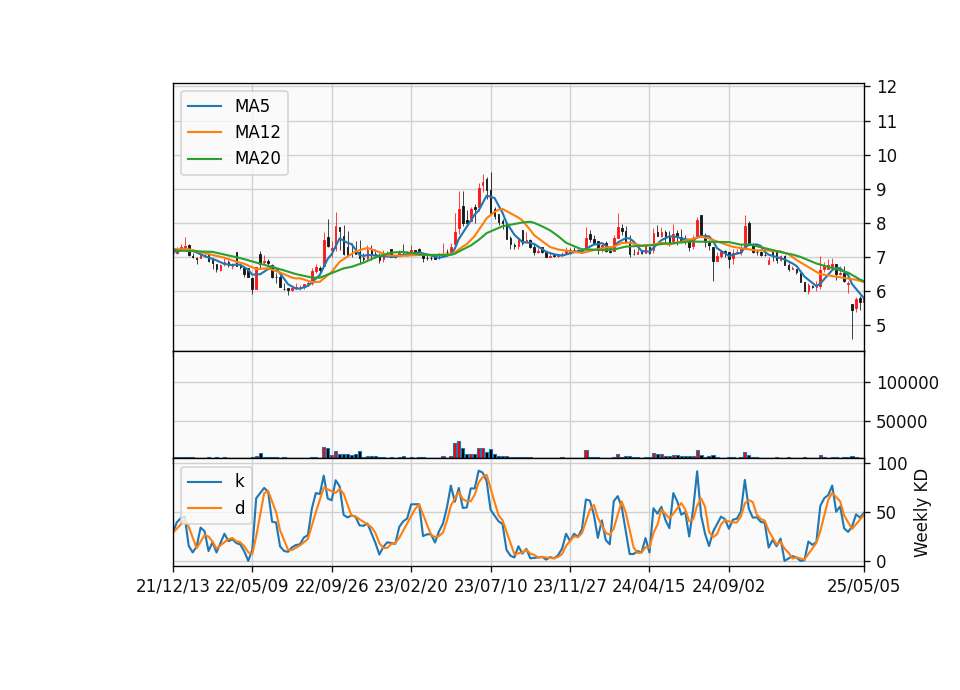Click the green MA20 legend line sample

click(204, 159)
